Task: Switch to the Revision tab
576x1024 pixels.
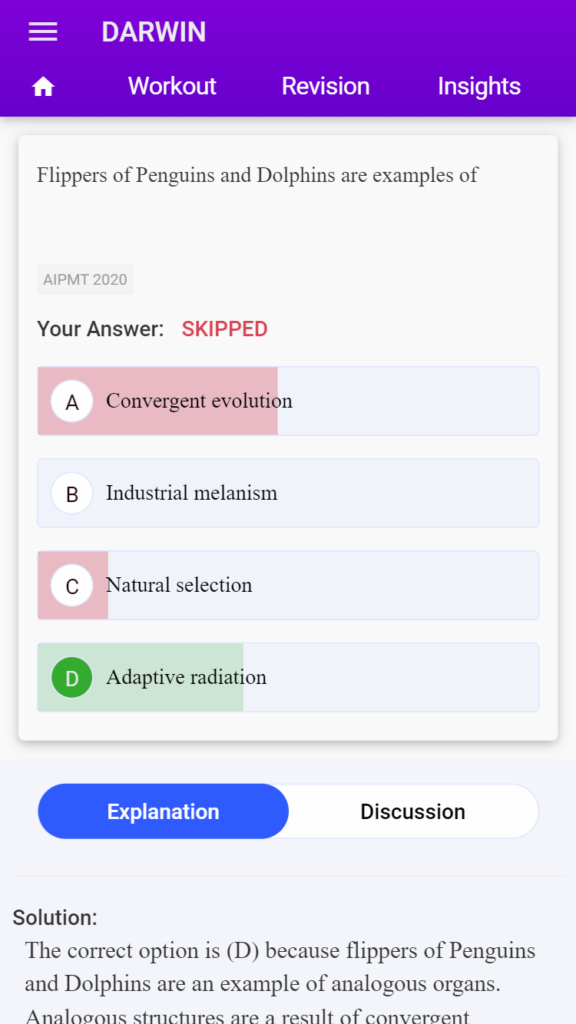Action: click(326, 86)
